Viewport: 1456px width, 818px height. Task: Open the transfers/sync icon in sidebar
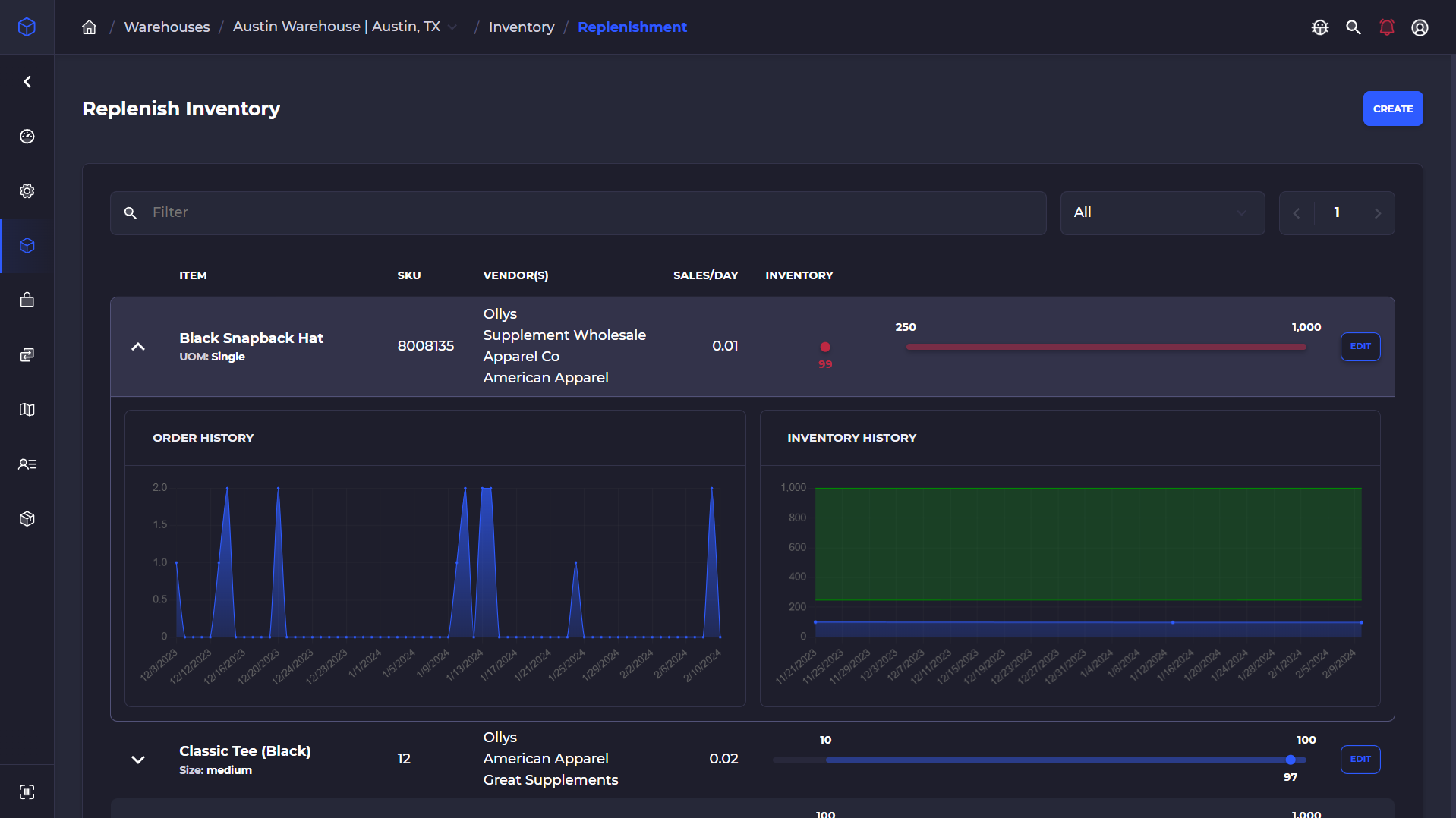[27, 355]
